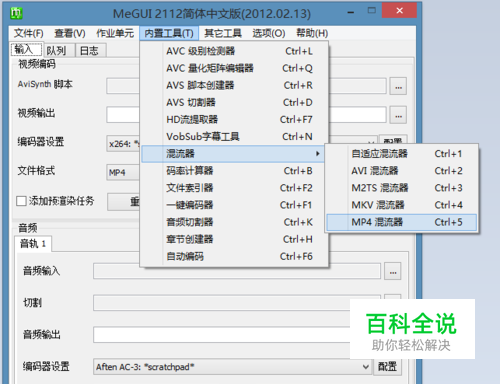500x384 pixels.
Task: Close the MeGUI window
Action: [x=399, y=11]
